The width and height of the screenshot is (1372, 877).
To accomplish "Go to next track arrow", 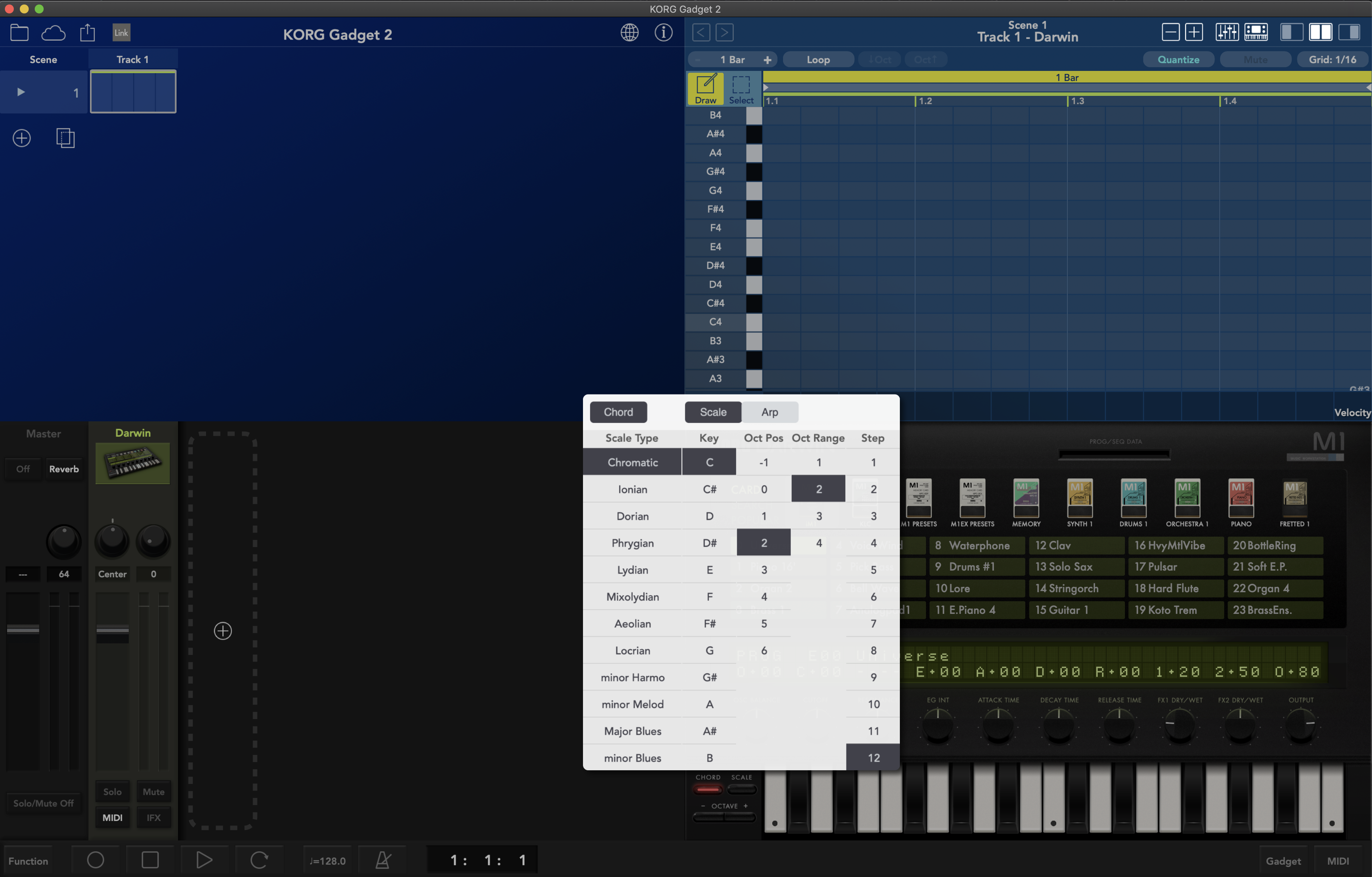I will tap(724, 32).
